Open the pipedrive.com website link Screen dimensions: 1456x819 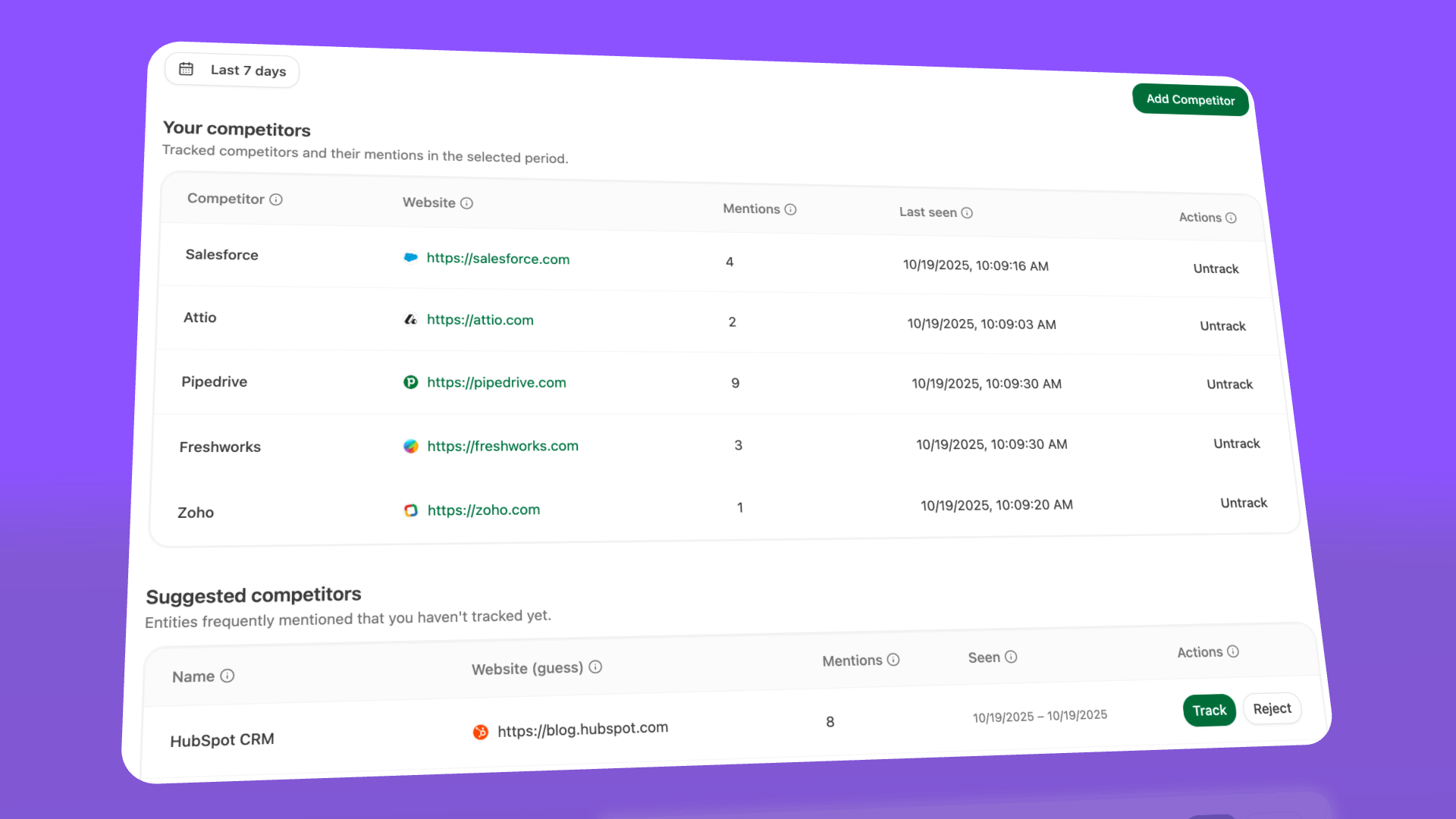pyautogui.click(x=497, y=382)
